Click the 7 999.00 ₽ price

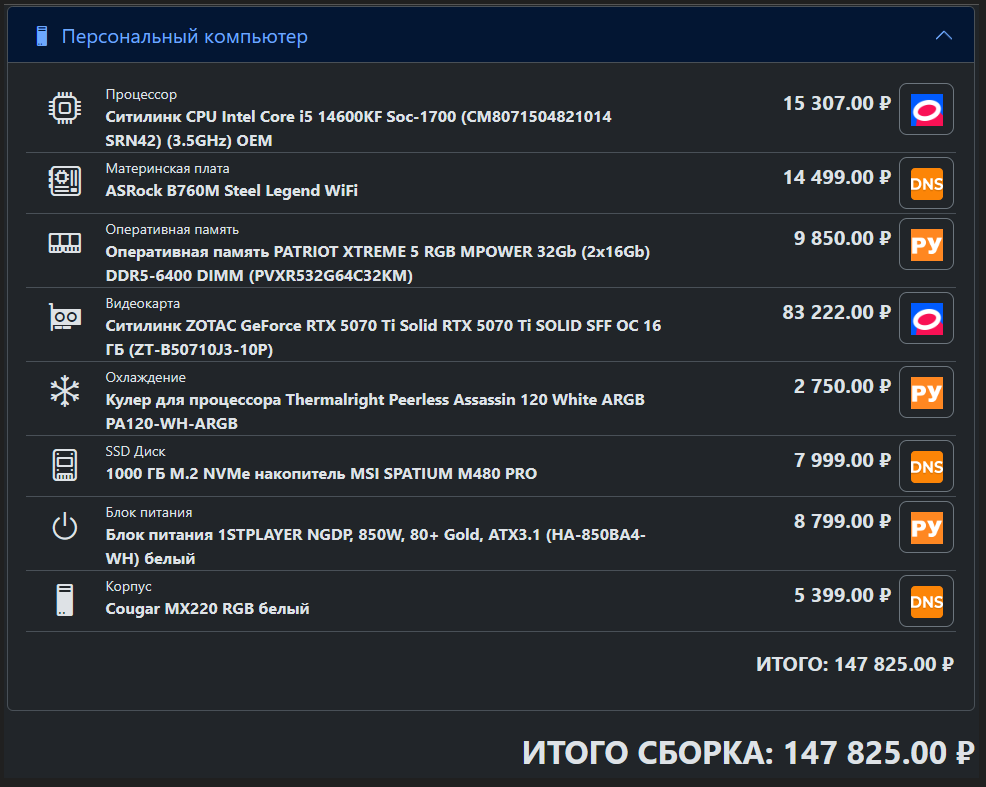pyautogui.click(x=842, y=460)
